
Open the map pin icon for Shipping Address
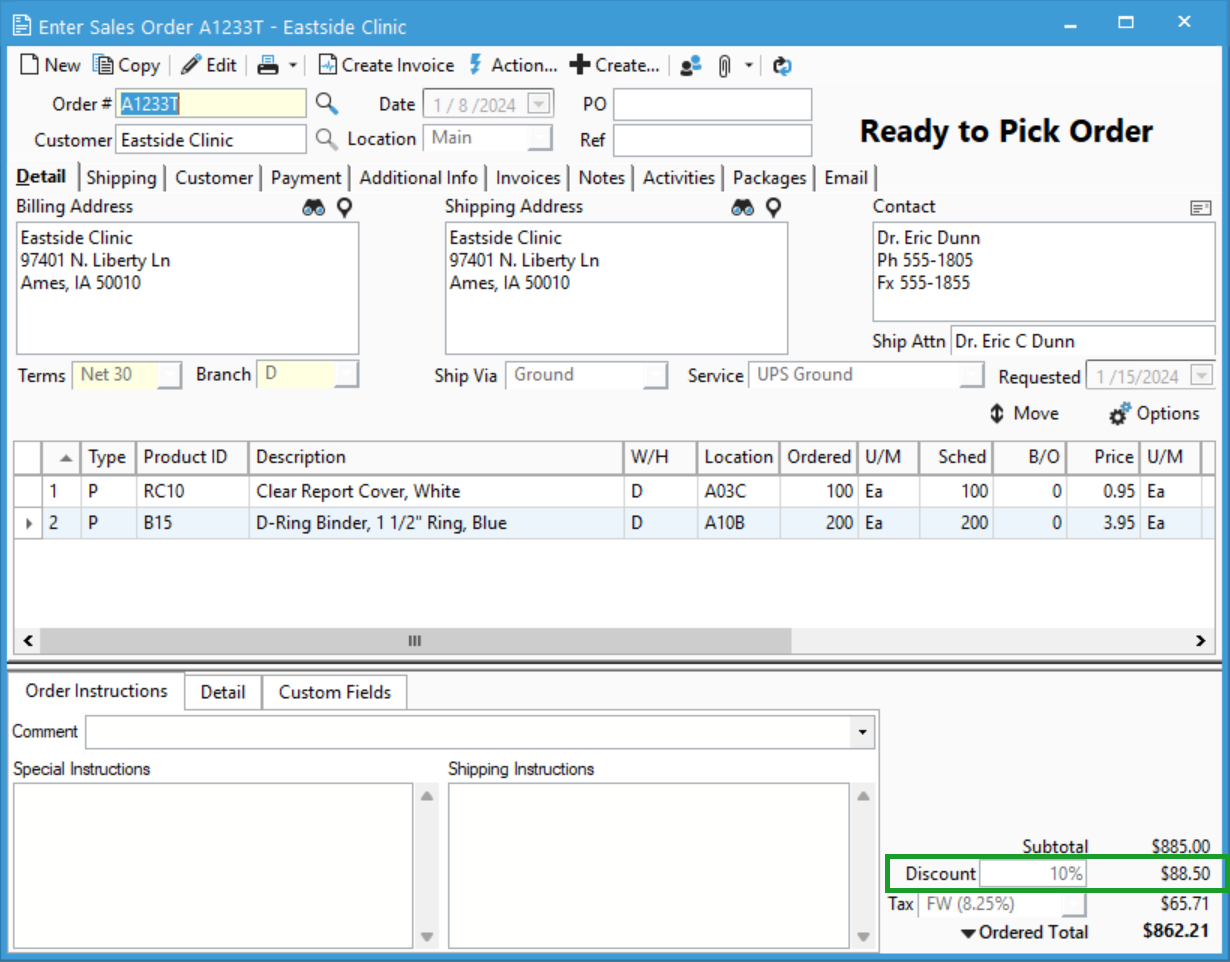771,206
